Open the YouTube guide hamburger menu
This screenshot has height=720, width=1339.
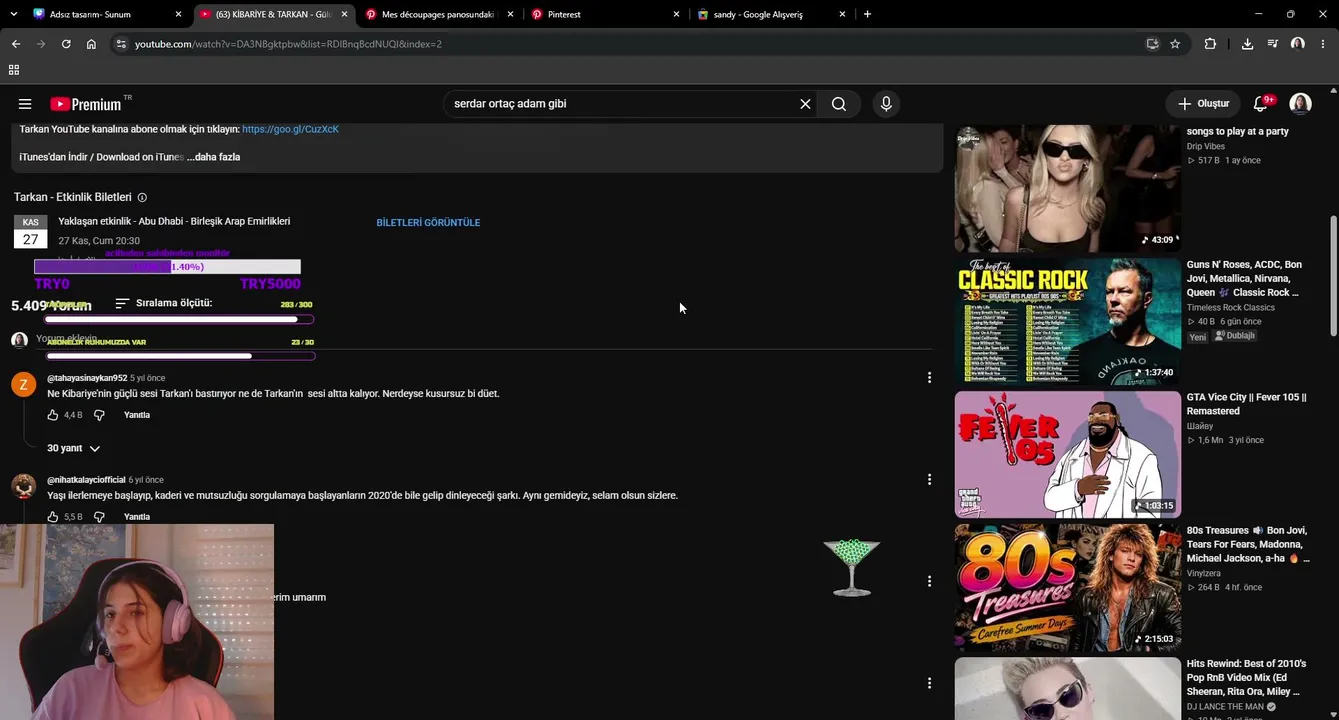click(x=25, y=104)
